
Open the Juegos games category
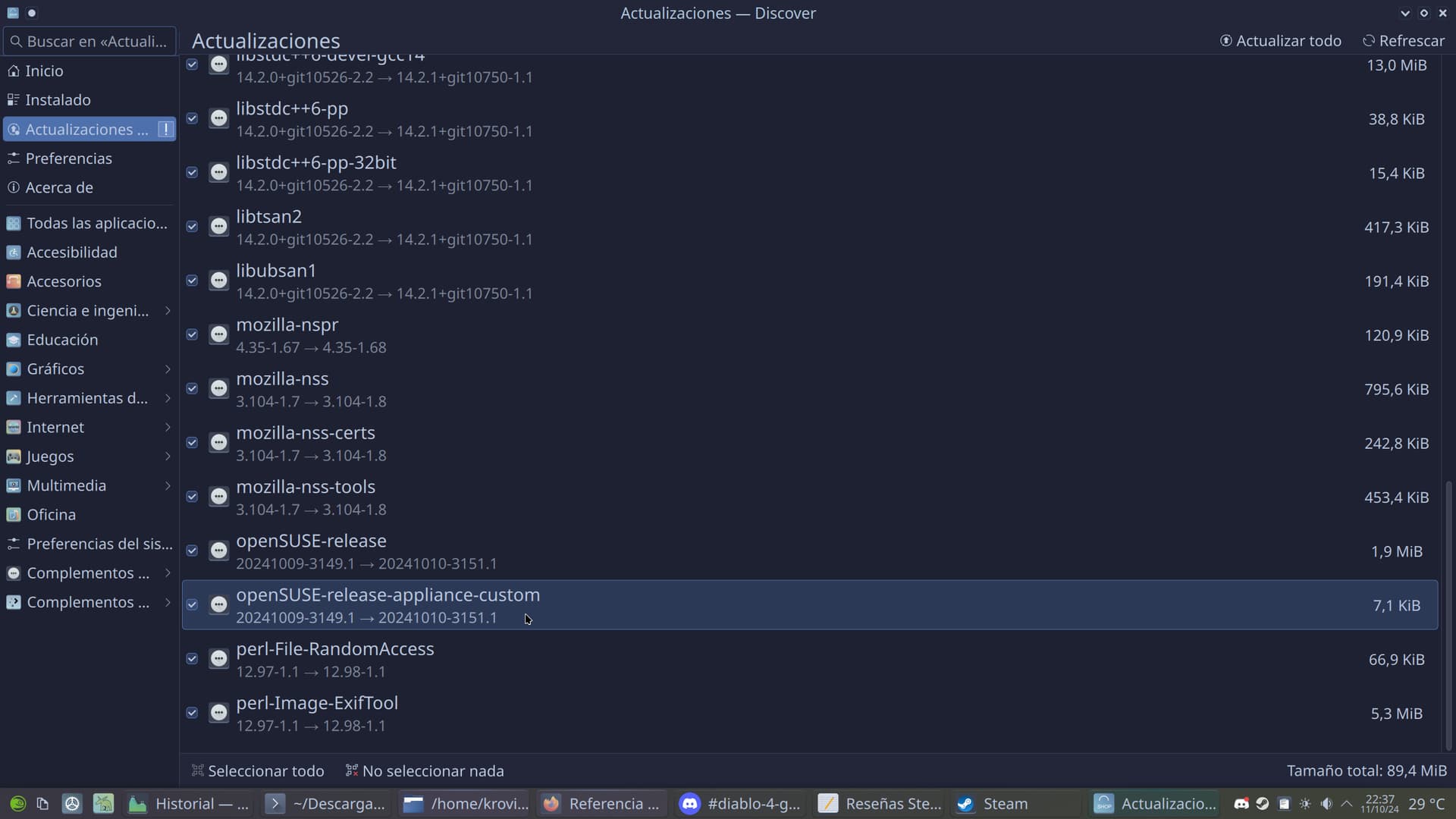click(50, 457)
